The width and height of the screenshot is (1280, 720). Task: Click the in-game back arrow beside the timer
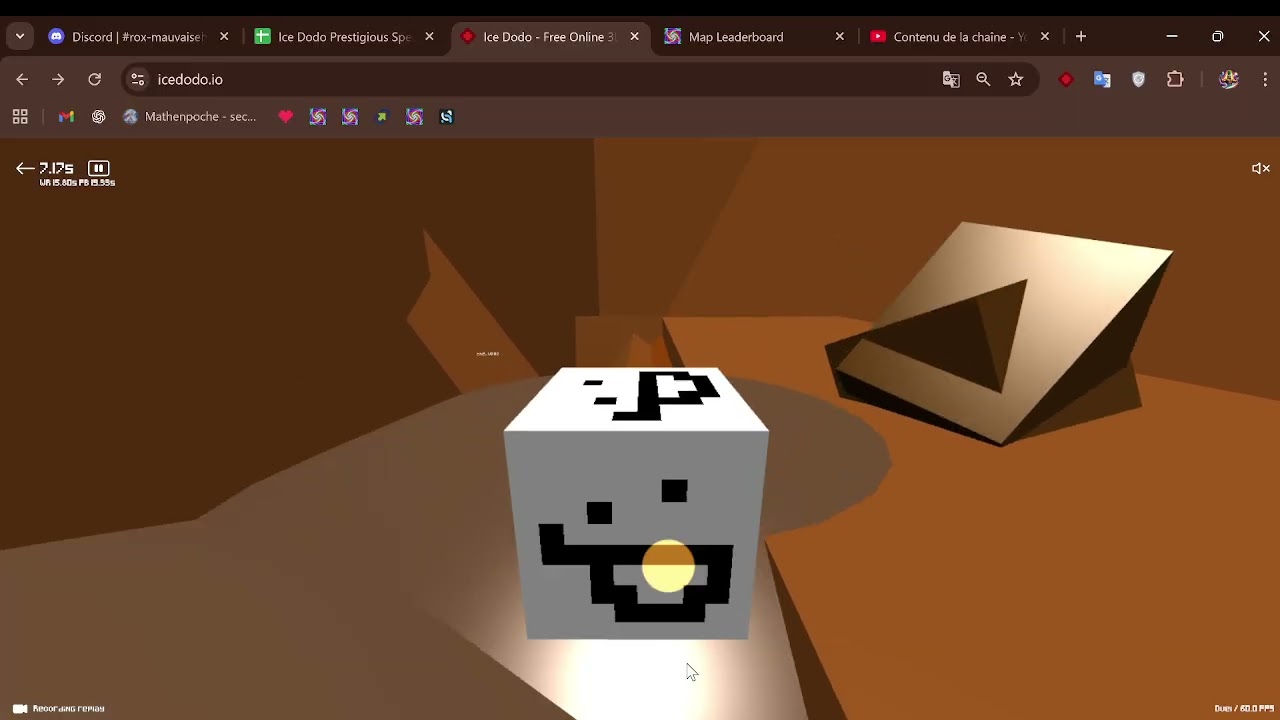25,169
